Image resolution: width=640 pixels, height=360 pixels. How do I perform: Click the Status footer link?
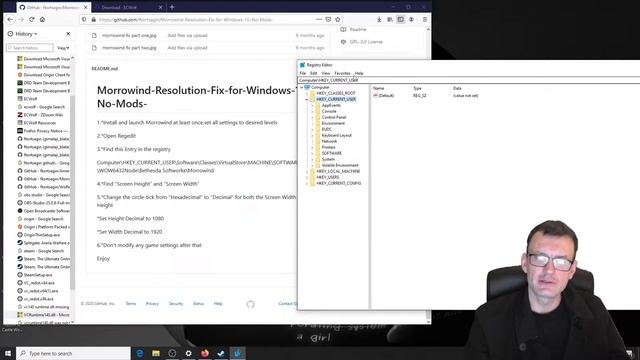point(198,304)
